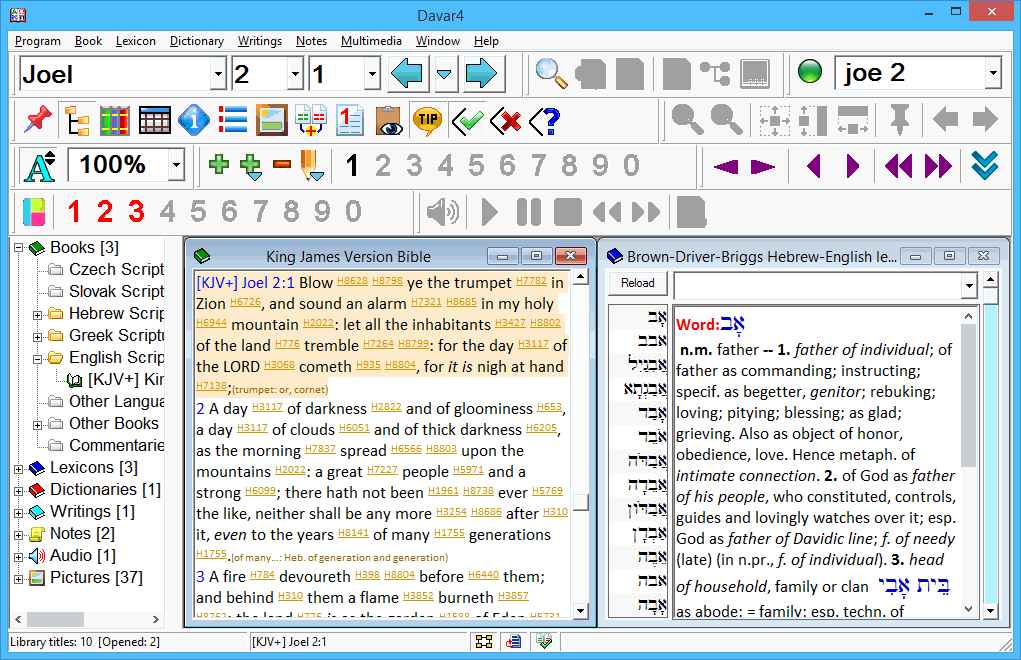Click the purple double-right chevron icon

[938, 166]
